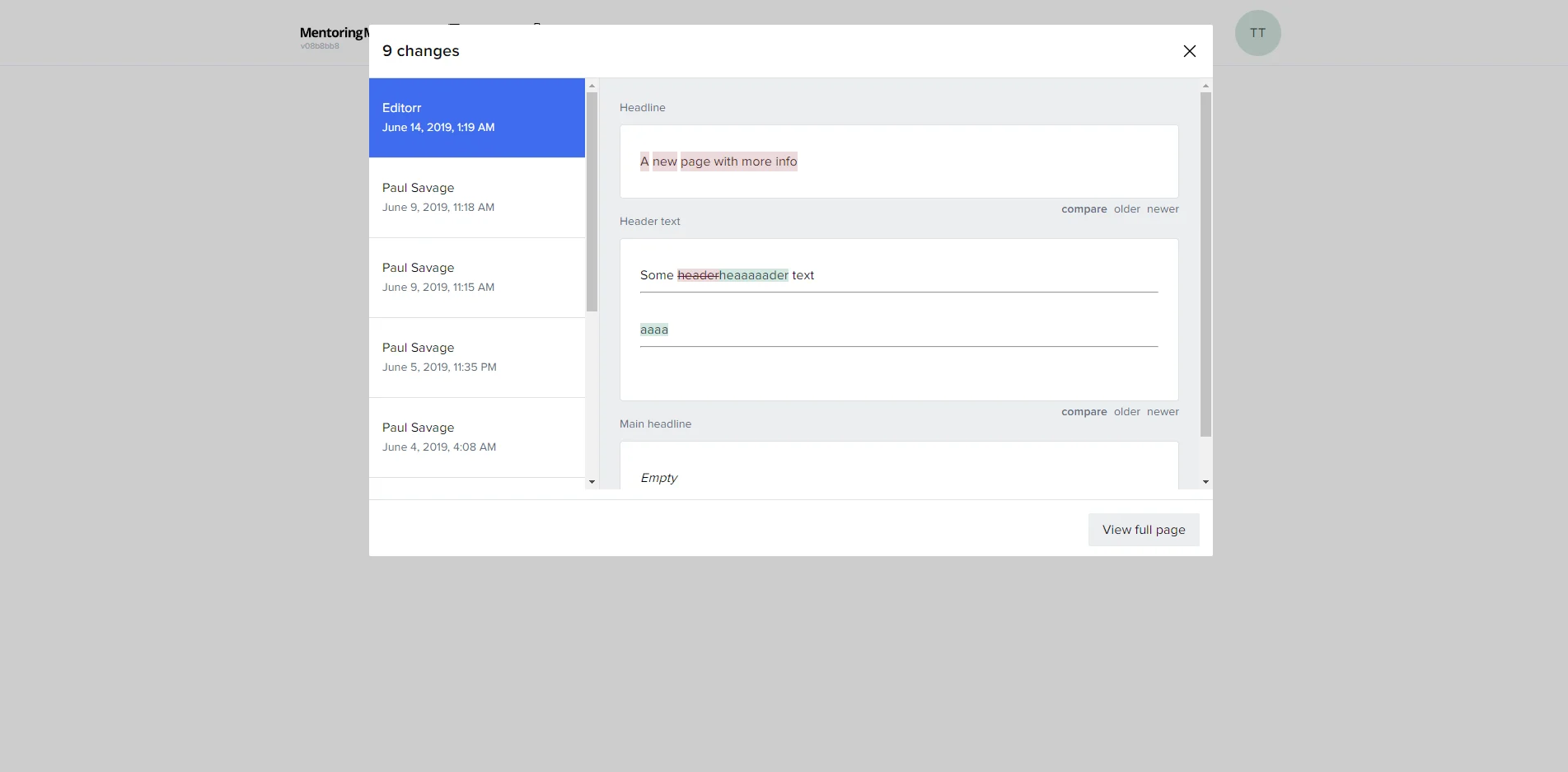Click the details pane scroll-up arrow
This screenshot has width=1568, height=772.
coord(1205,86)
